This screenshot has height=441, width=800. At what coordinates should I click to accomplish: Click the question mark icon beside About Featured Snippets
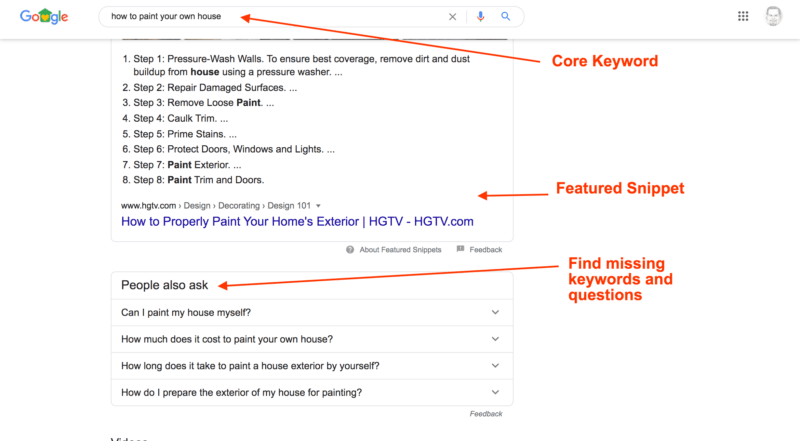pyautogui.click(x=350, y=250)
